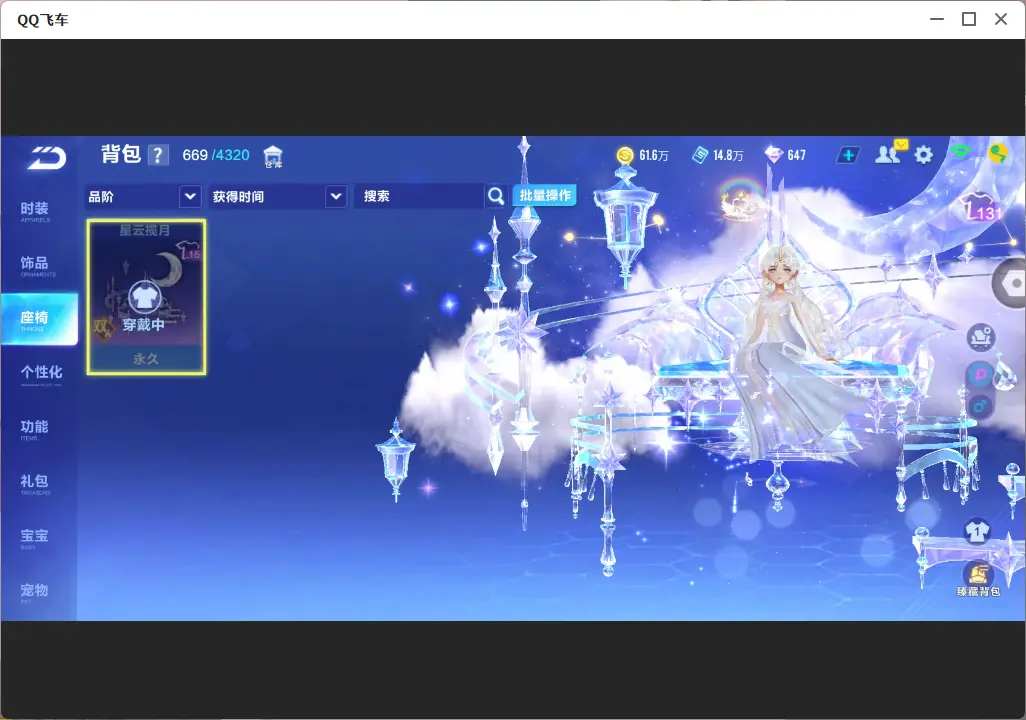
Task: Open the 宝宝 baby tab
Action: [35, 537]
